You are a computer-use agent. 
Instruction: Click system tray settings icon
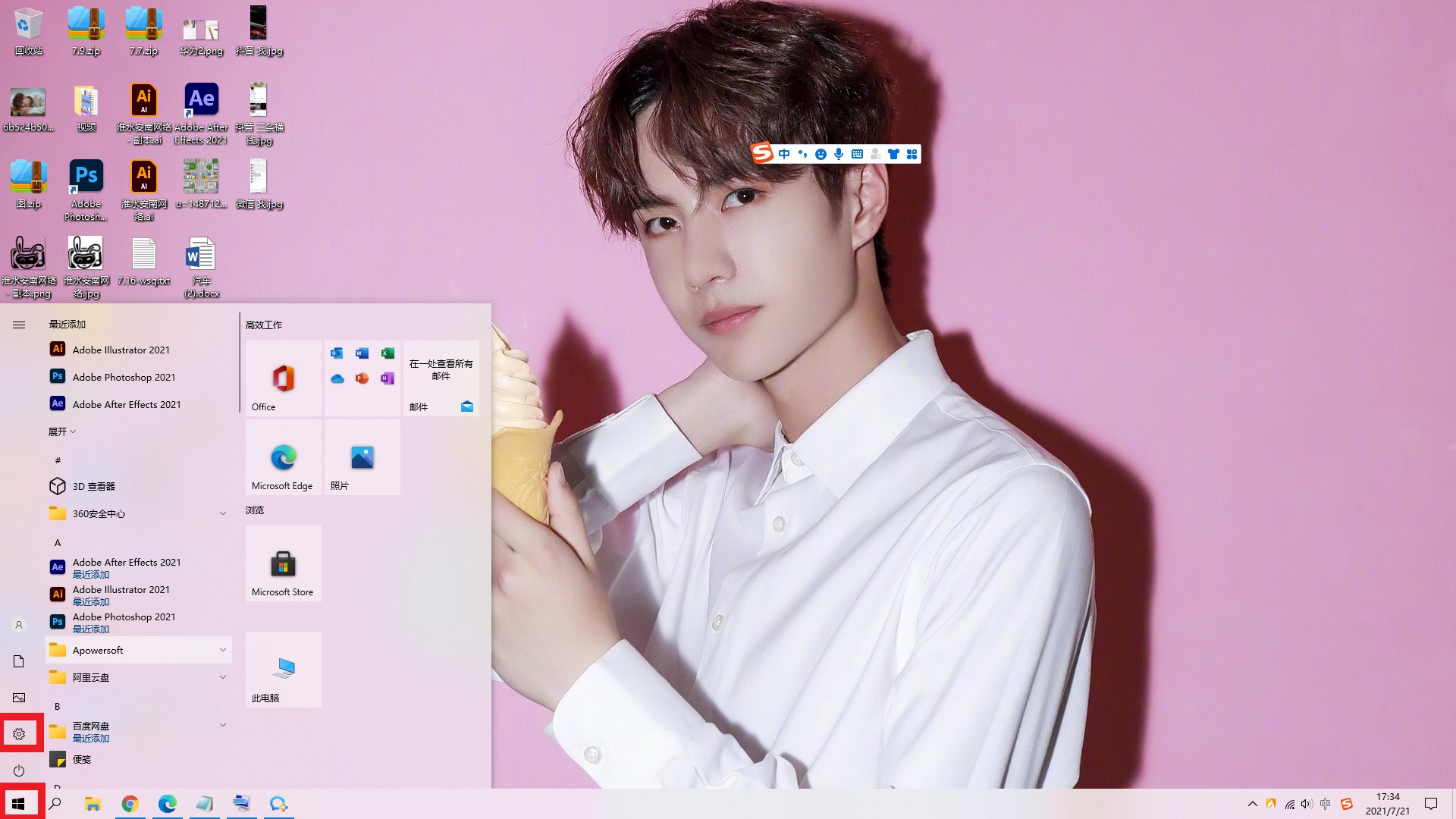tap(18, 733)
